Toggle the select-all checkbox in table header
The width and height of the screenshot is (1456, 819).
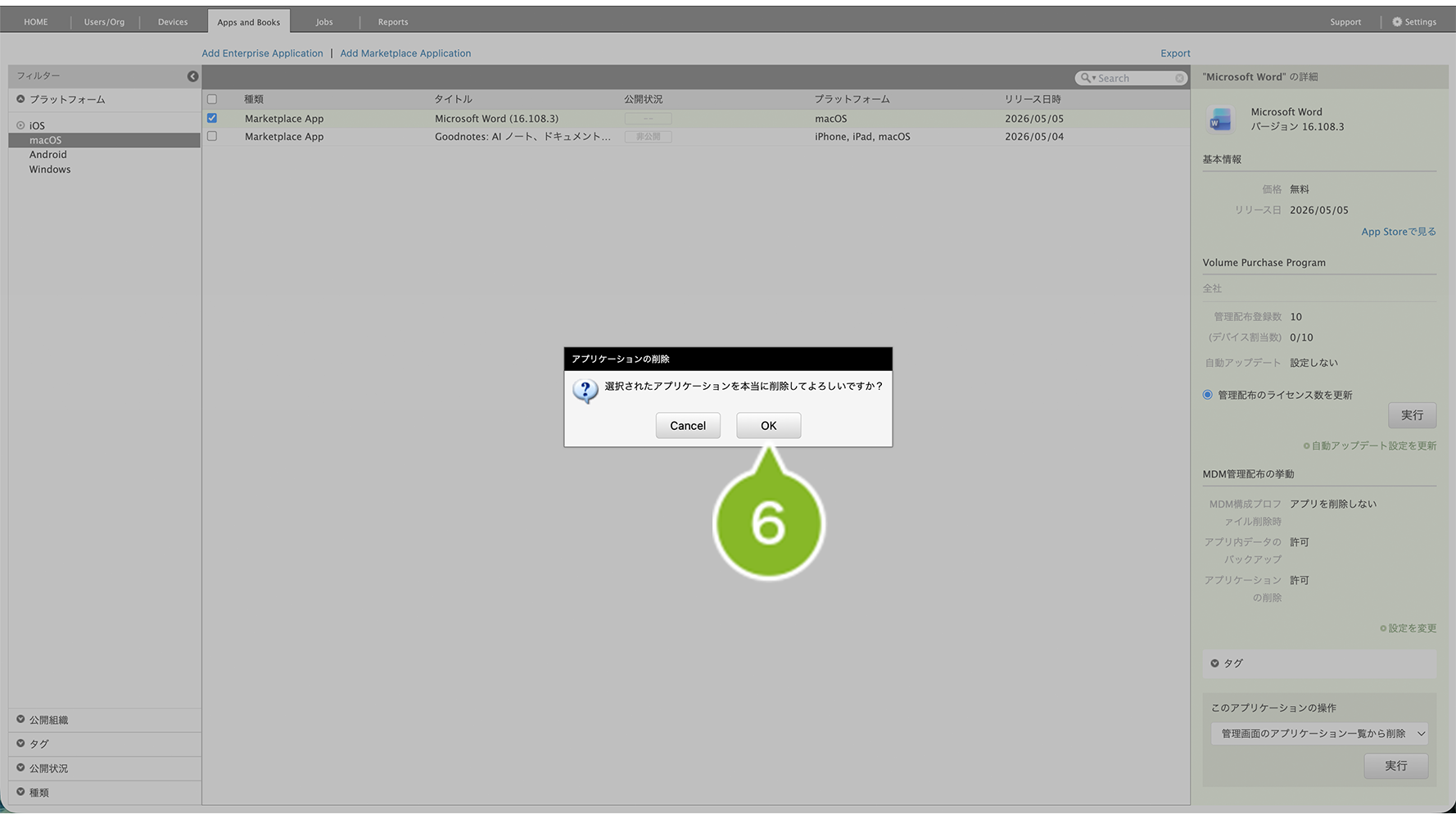point(212,99)
